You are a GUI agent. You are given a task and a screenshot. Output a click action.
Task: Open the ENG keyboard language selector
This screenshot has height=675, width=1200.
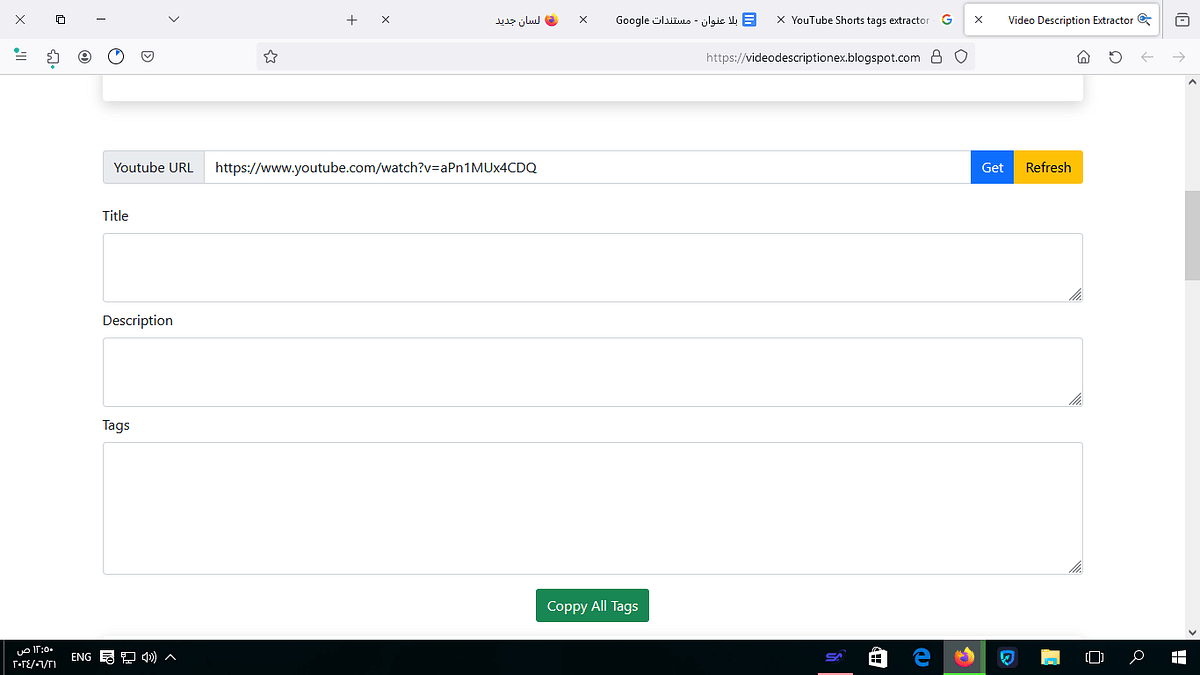[80, 657]
